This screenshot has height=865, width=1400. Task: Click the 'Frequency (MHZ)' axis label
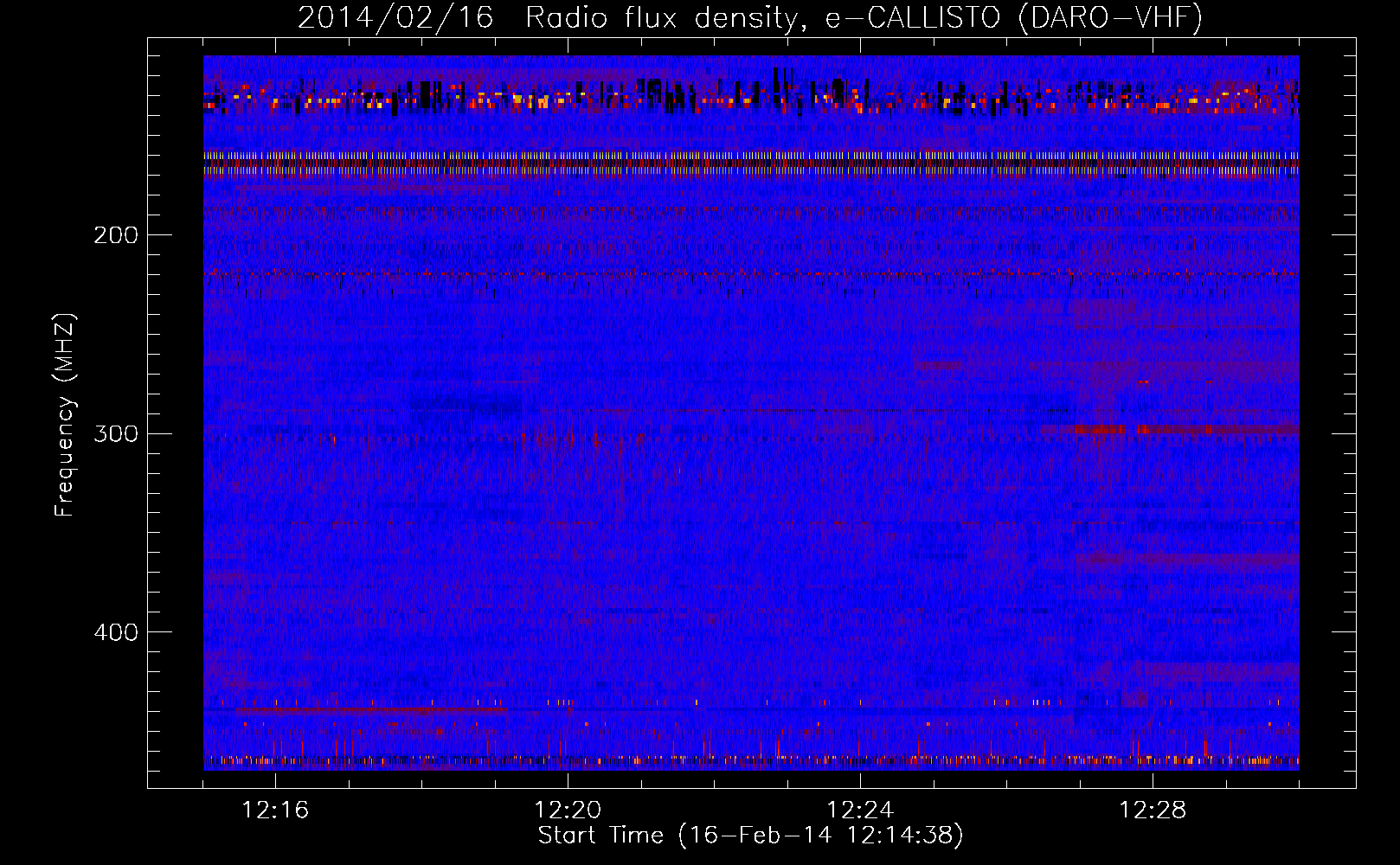pyautogui.click(x=65, y=414)
